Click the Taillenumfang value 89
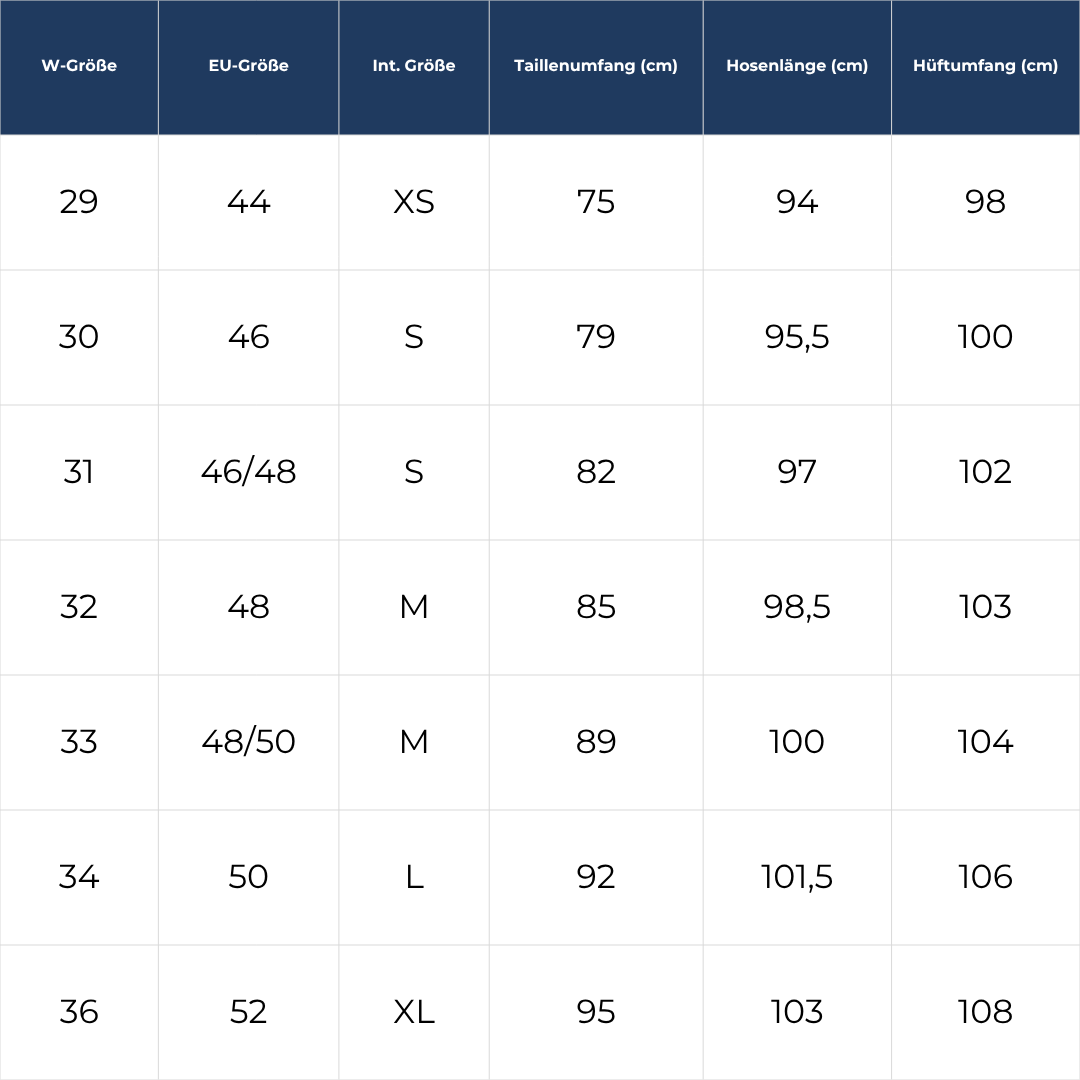Viewport: 1080px width, 1080px height. [596, 742]
